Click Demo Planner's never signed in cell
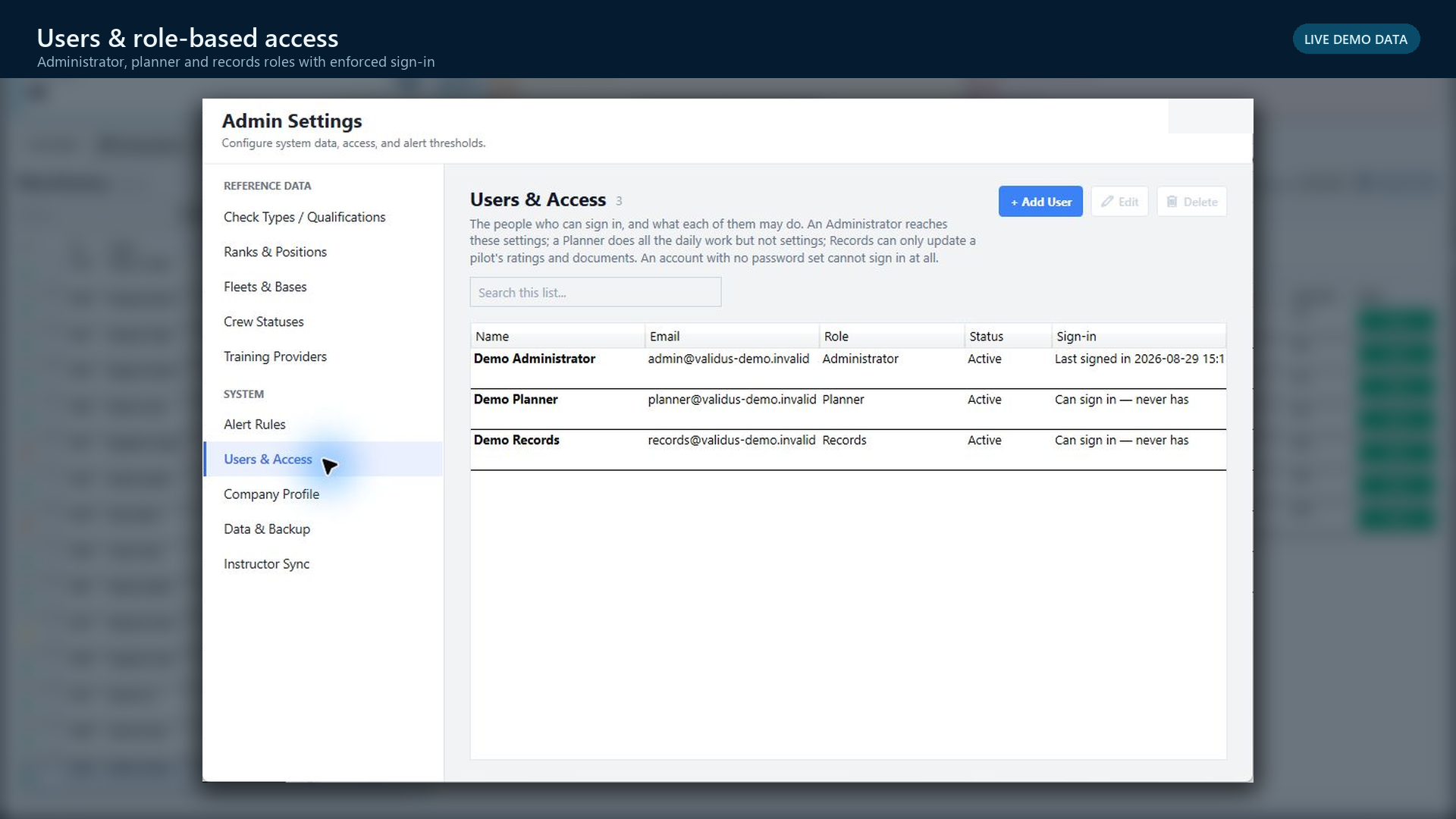The image size is (1456, 819). click(1122, 400)
